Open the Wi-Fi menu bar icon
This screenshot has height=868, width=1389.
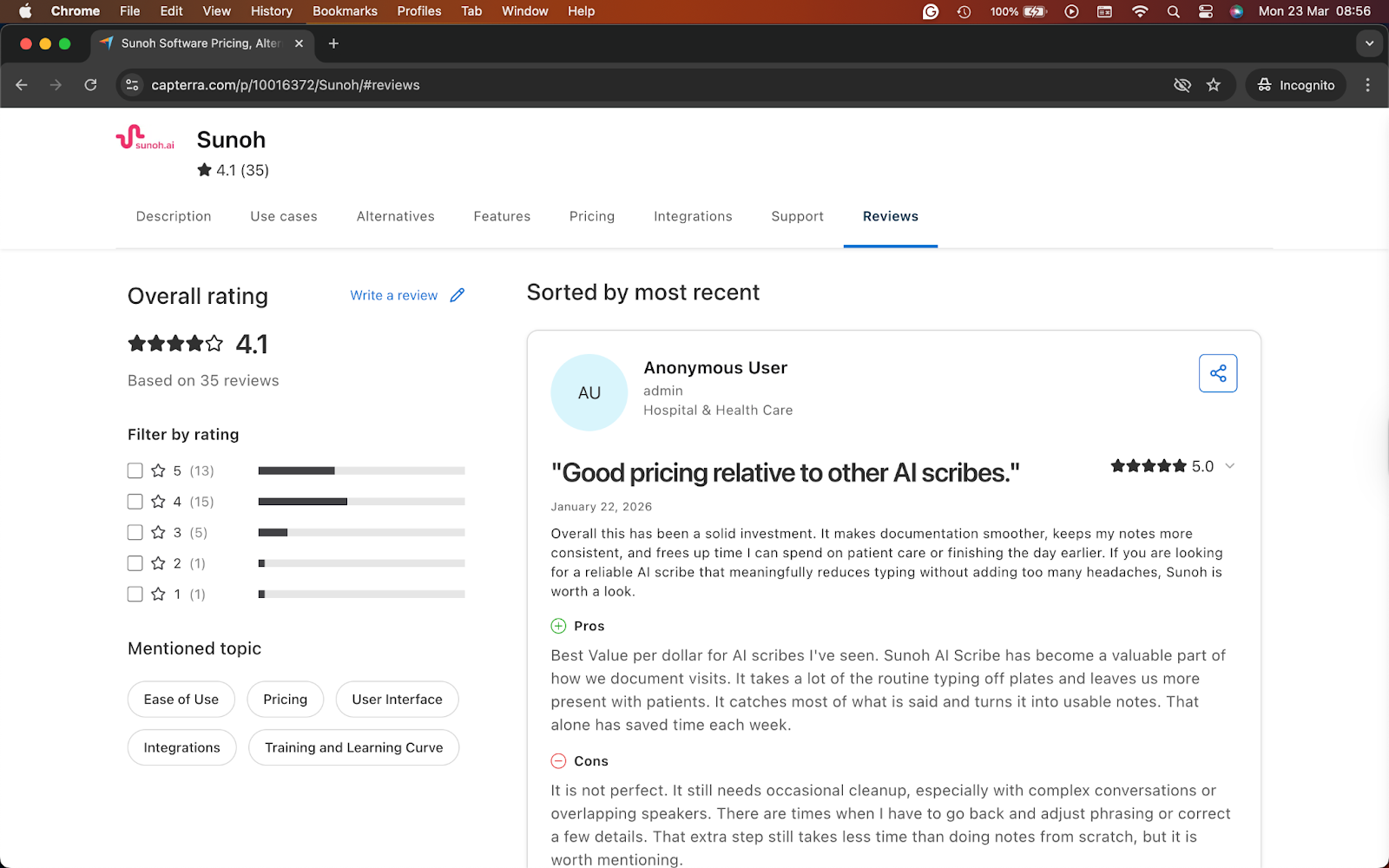[x=1140, y=11]
